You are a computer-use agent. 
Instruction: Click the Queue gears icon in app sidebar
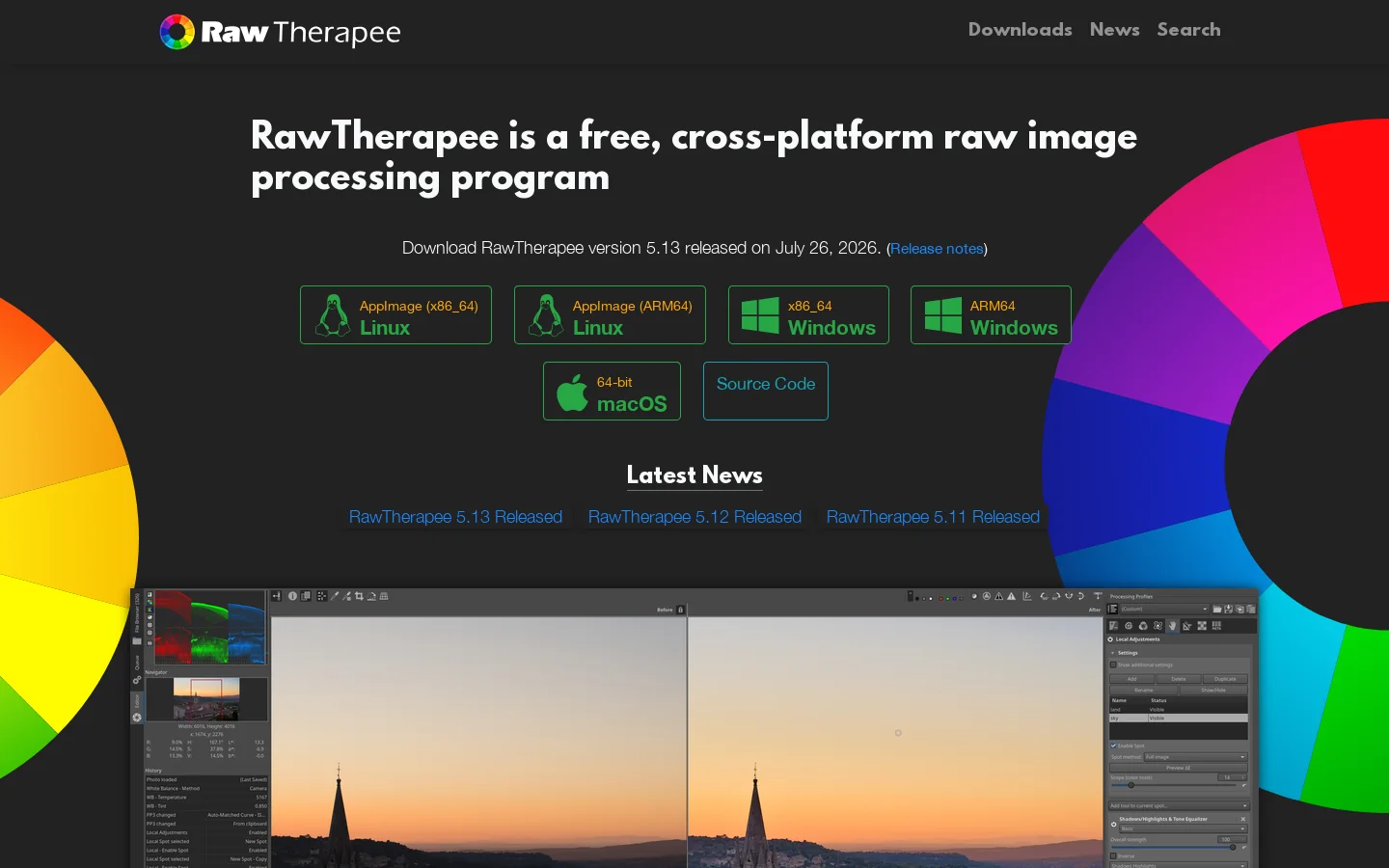[x=137, y=680]
